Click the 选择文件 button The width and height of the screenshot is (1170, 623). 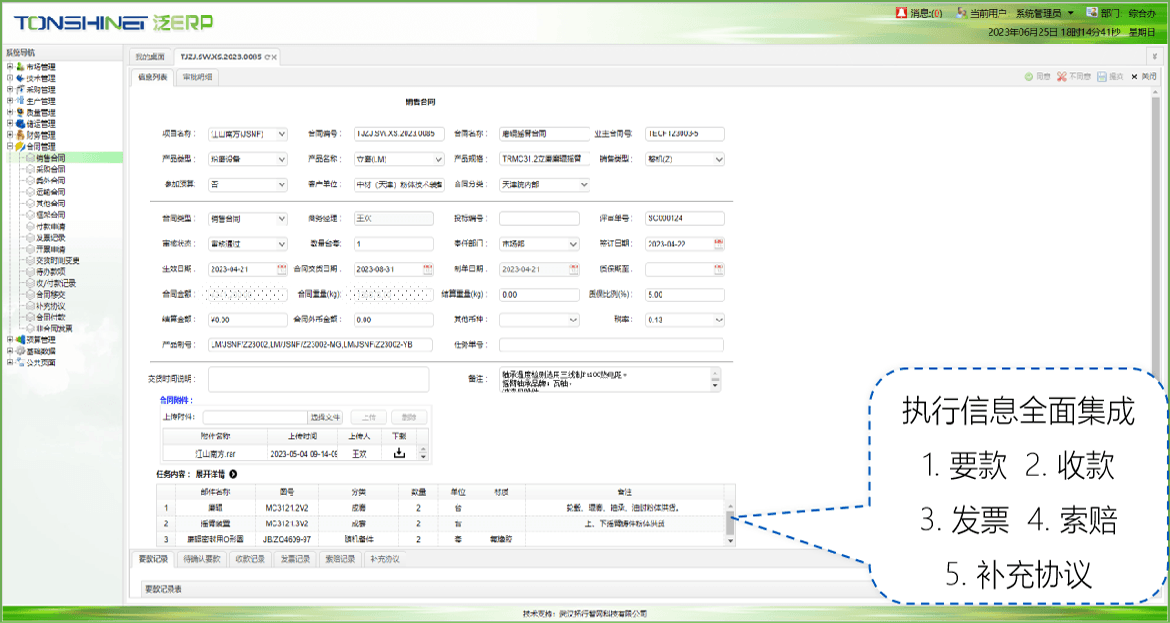click(x=326, y=417)
